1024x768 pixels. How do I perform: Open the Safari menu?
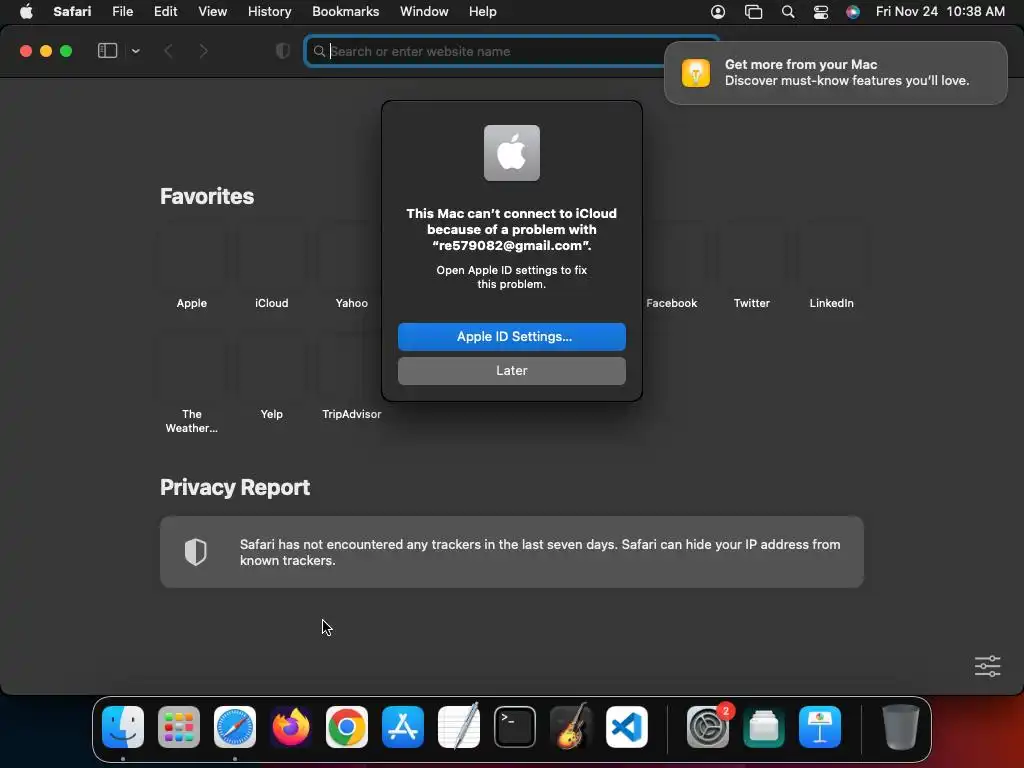click(x=72, y=12)
